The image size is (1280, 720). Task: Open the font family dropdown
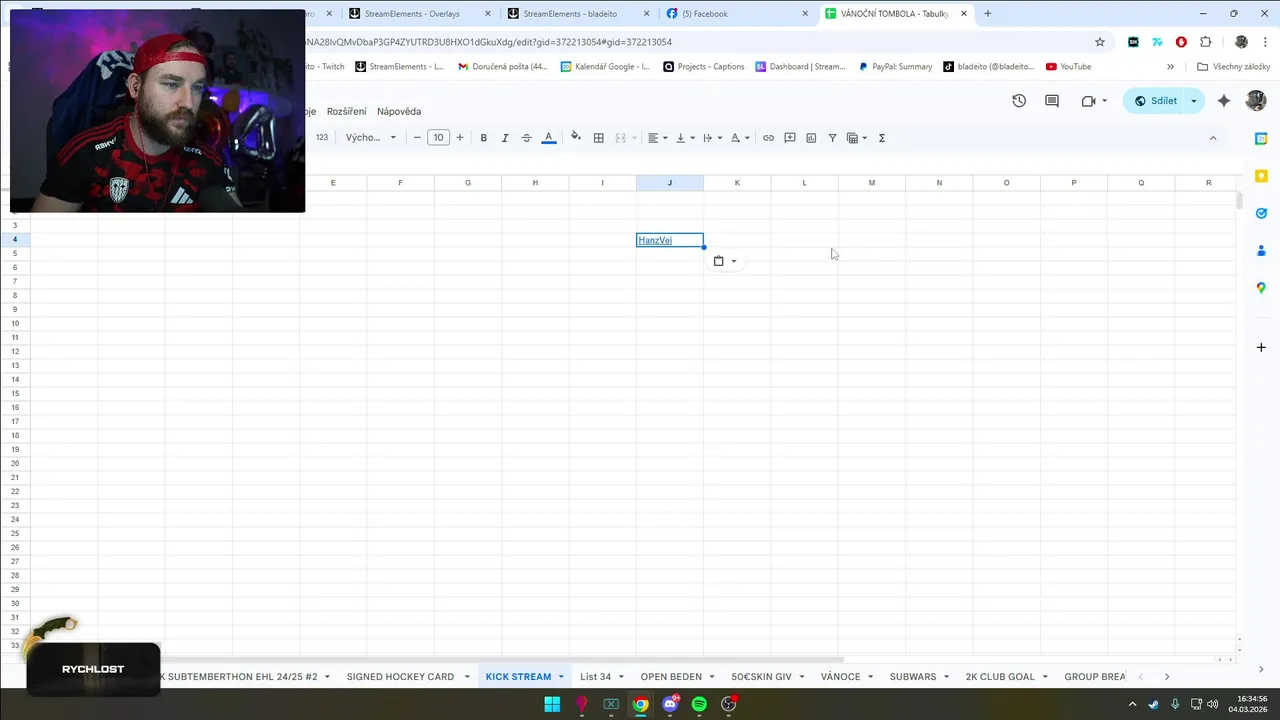point(371,138)
